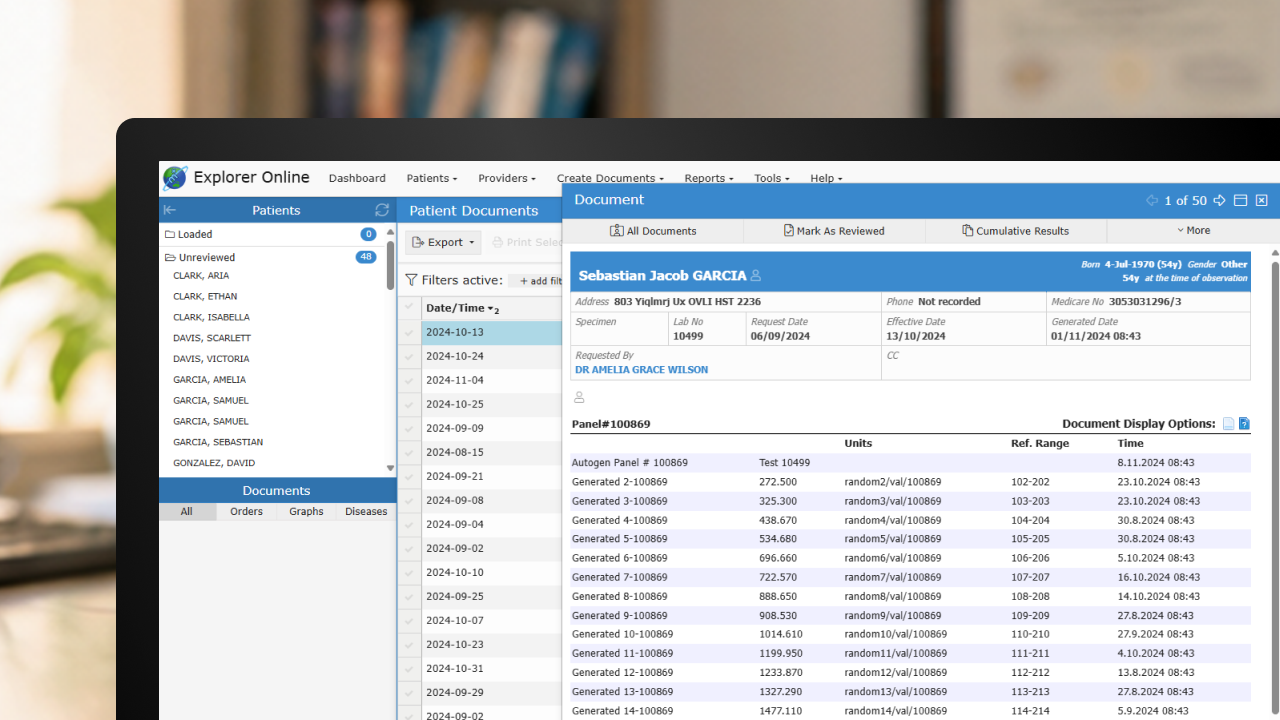Click the Unreviewed open folder icon
This screenshot has height=720, width=1280.
[x=170, y=257]
